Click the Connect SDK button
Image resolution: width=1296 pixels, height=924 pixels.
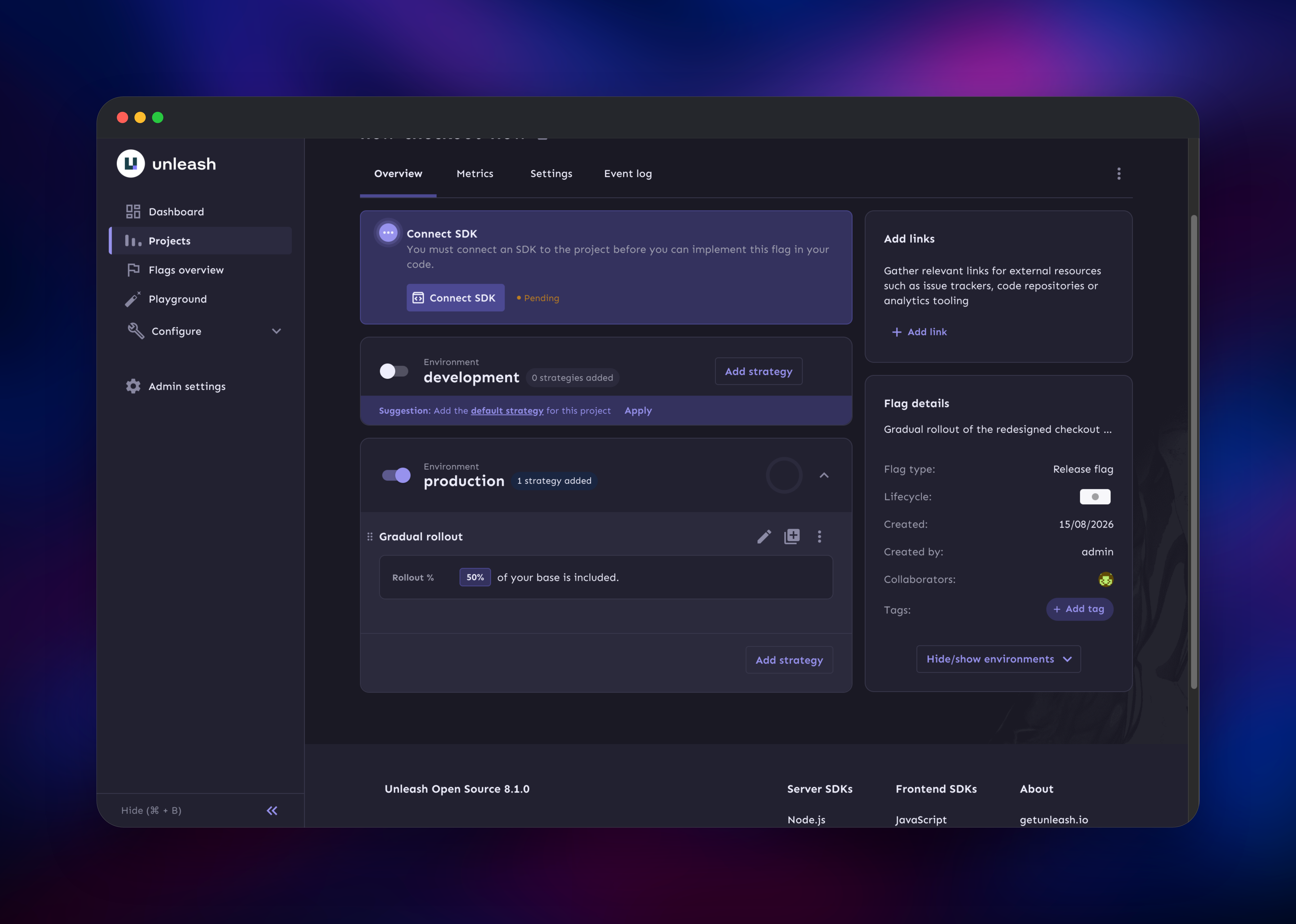(455, 298)
